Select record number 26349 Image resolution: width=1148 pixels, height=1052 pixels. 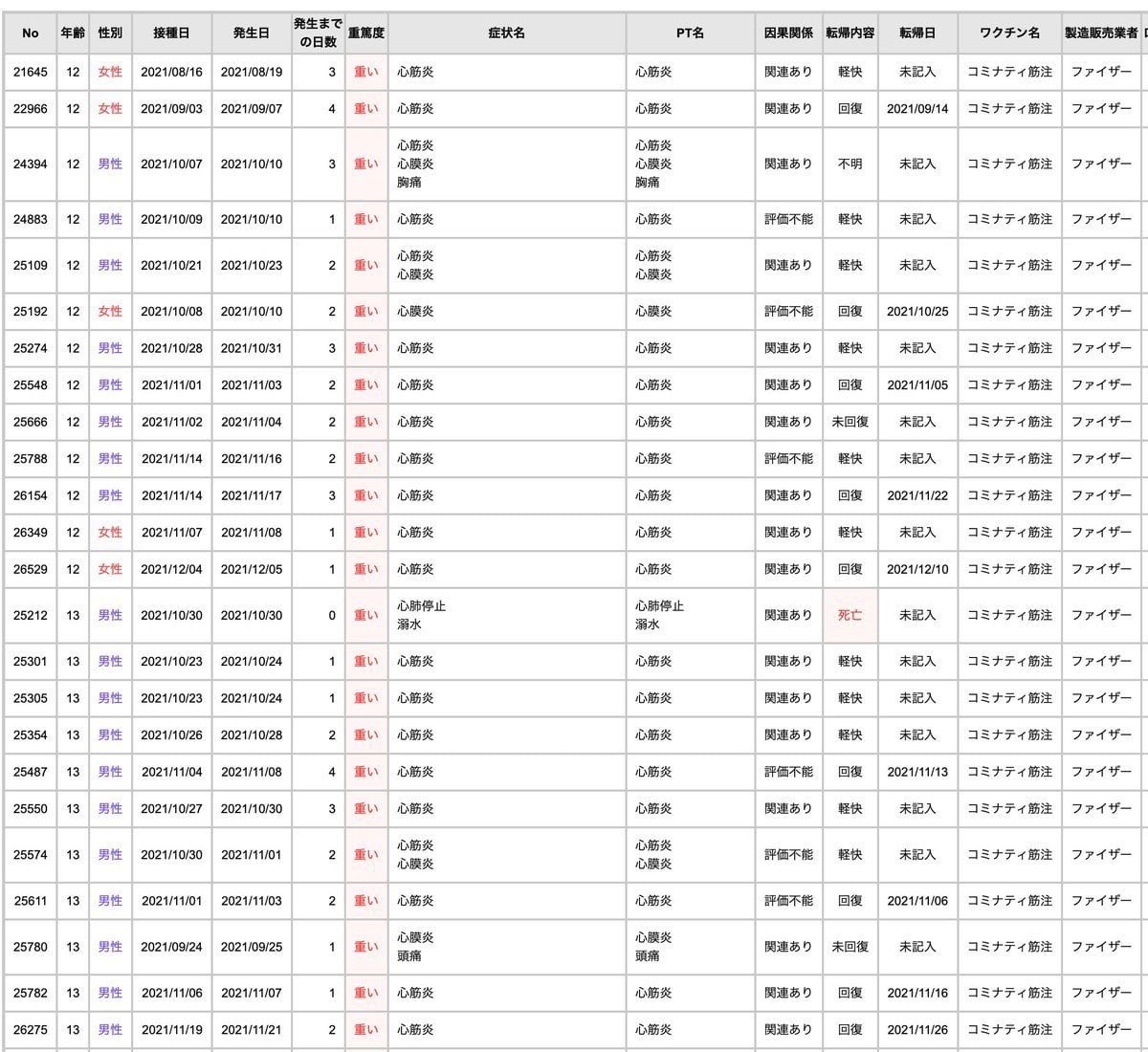click(31, 533)
